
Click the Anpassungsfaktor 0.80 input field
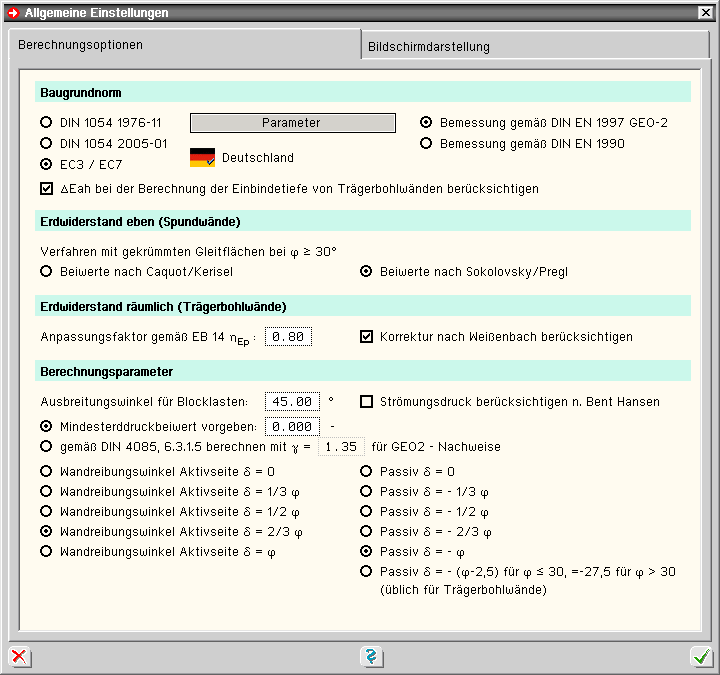pyautogui.click(x=289, y=337)
